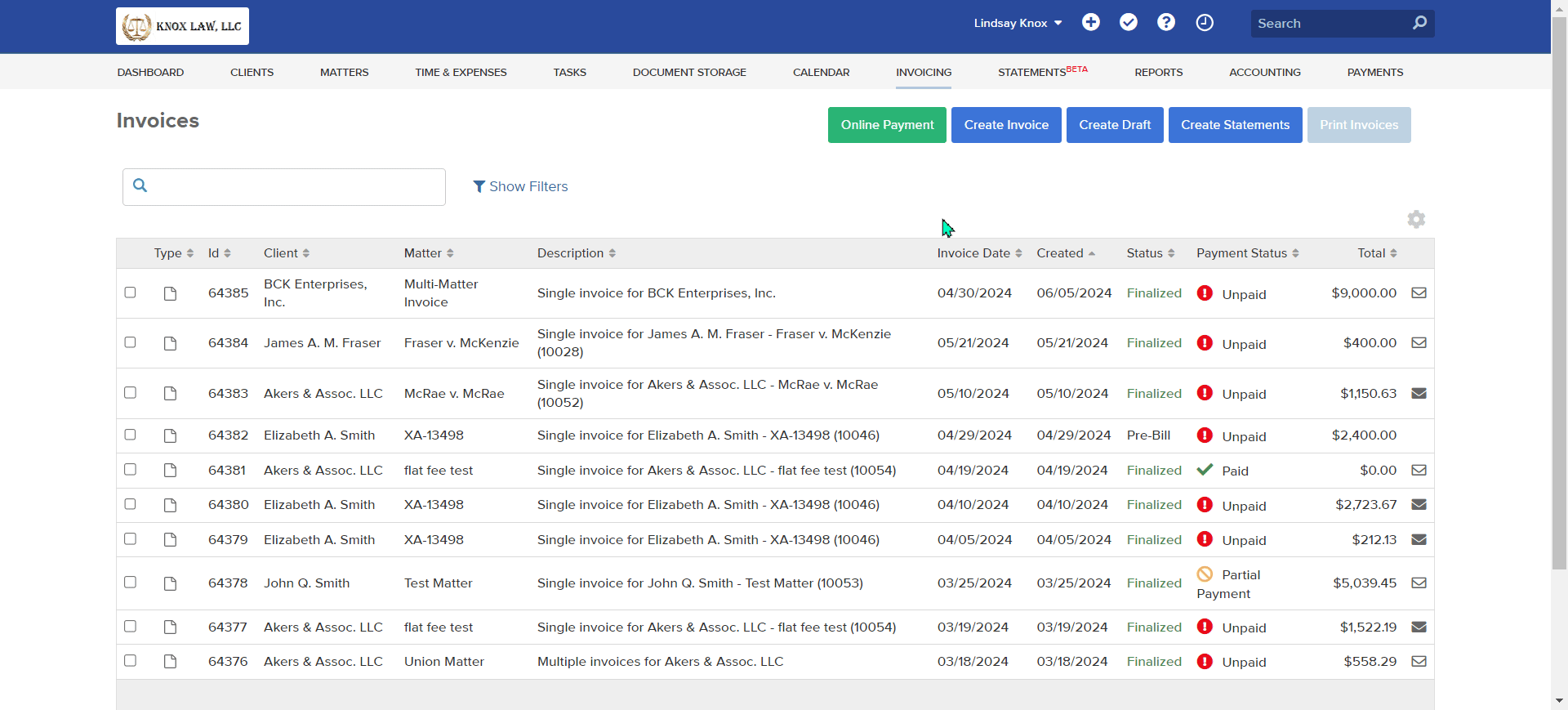Viewport: 1568px width, 710px height.
Task: Open document icon for invoice 64382
Action: (170, 435)
